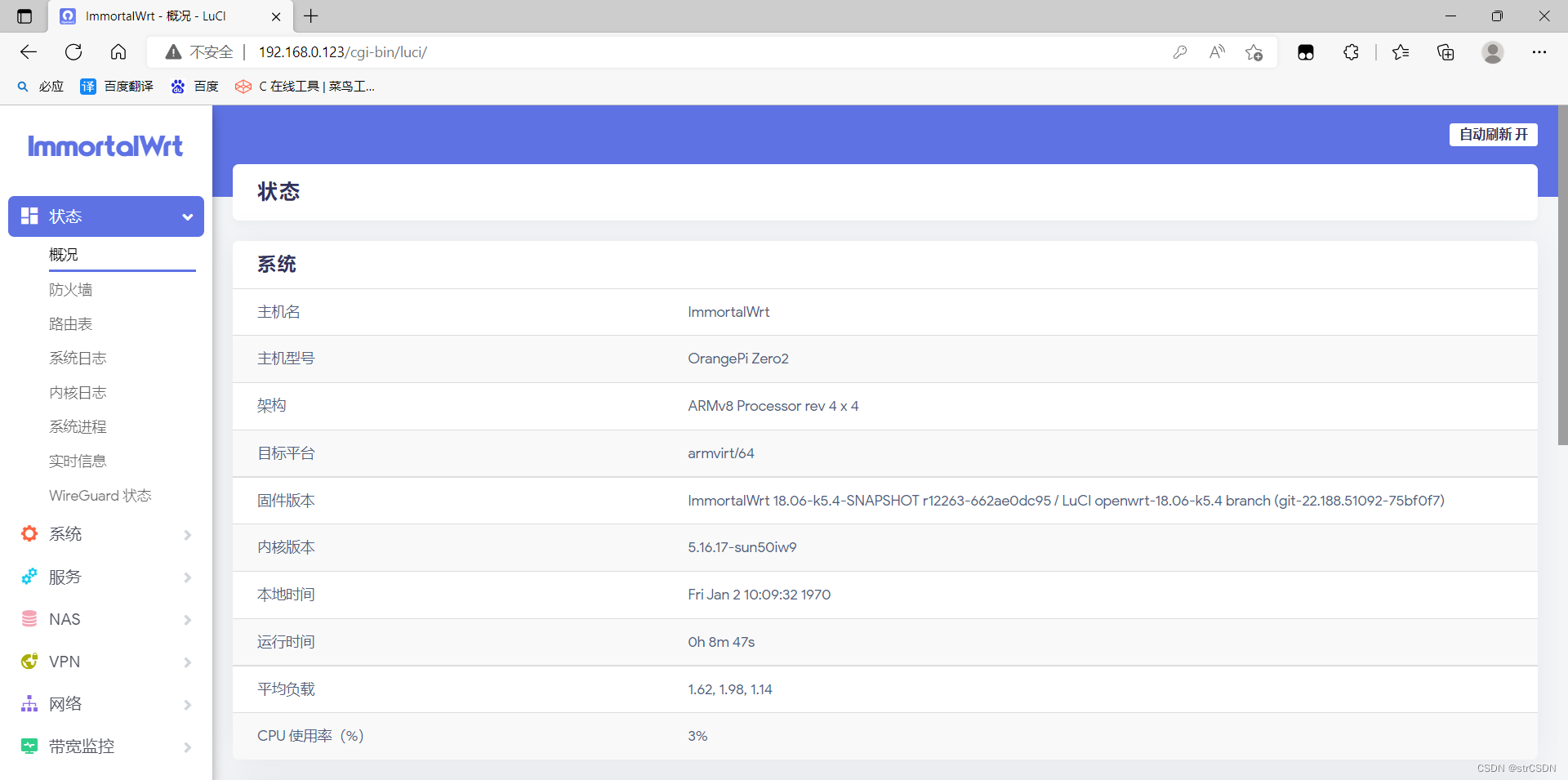This screenshot has height=780, width=1568.
Task: Open a new tab with plus
Action: (311, 16)
